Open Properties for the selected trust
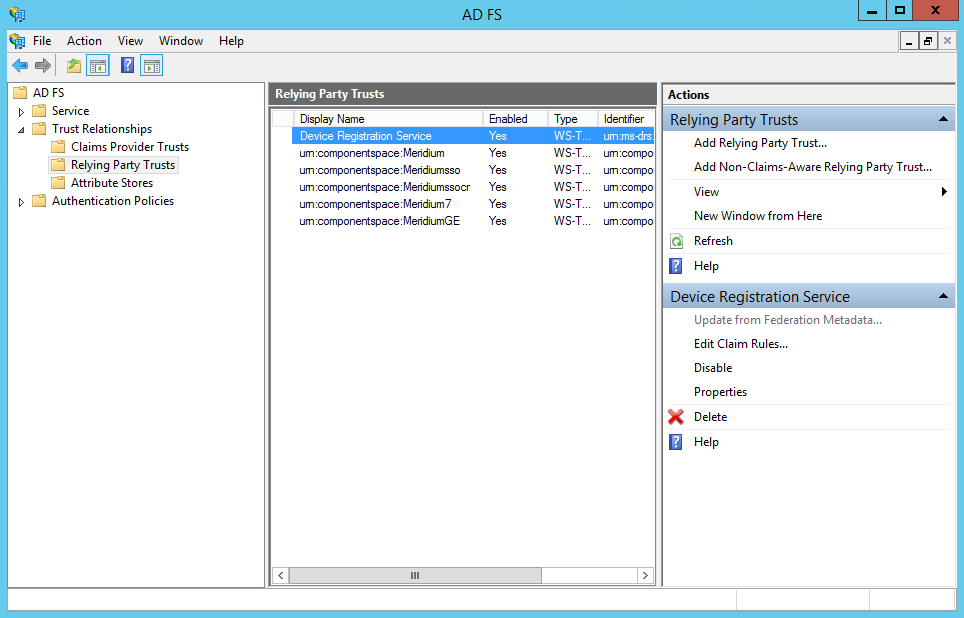 720,392
